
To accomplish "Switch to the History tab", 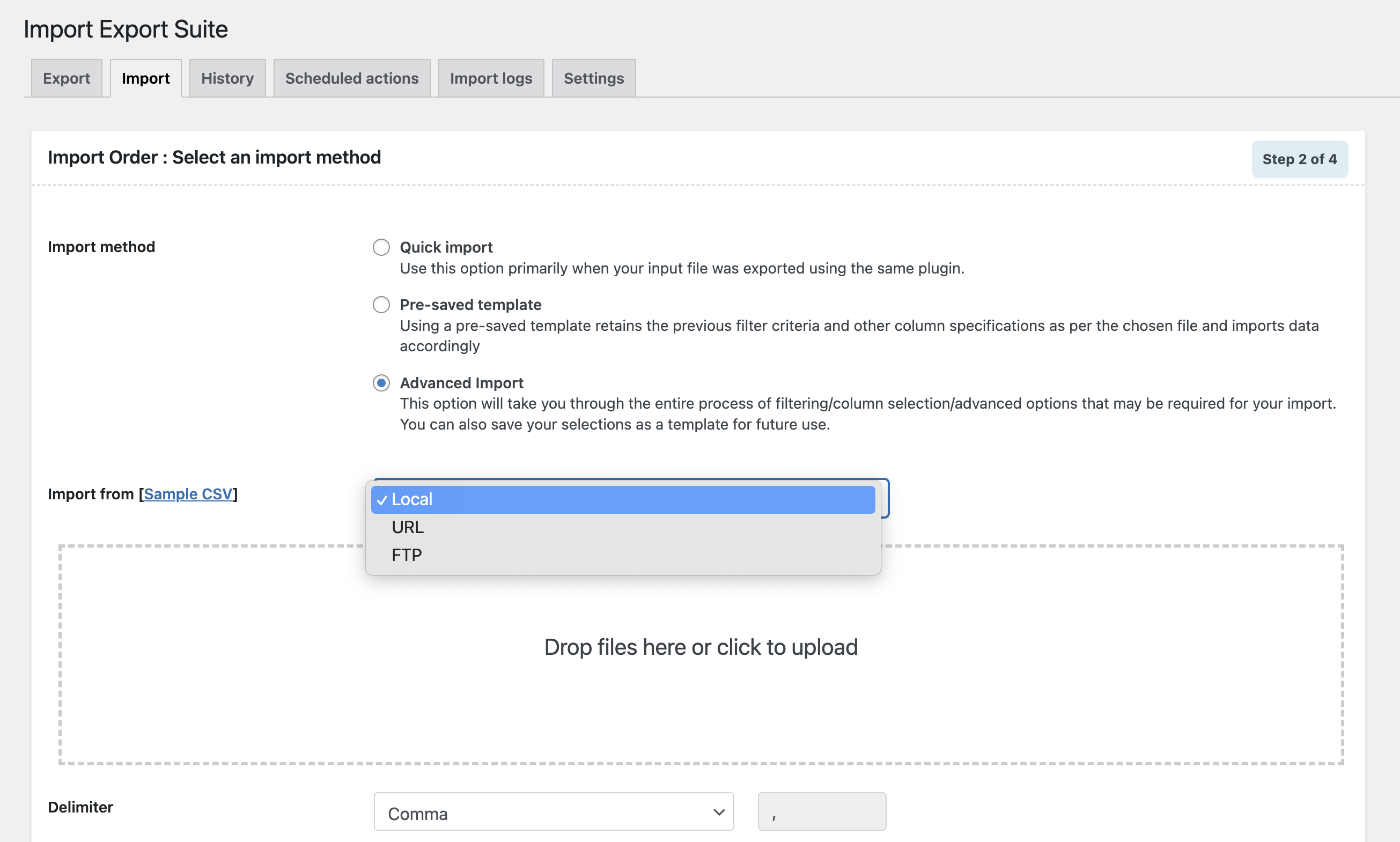I will point(227,78).
